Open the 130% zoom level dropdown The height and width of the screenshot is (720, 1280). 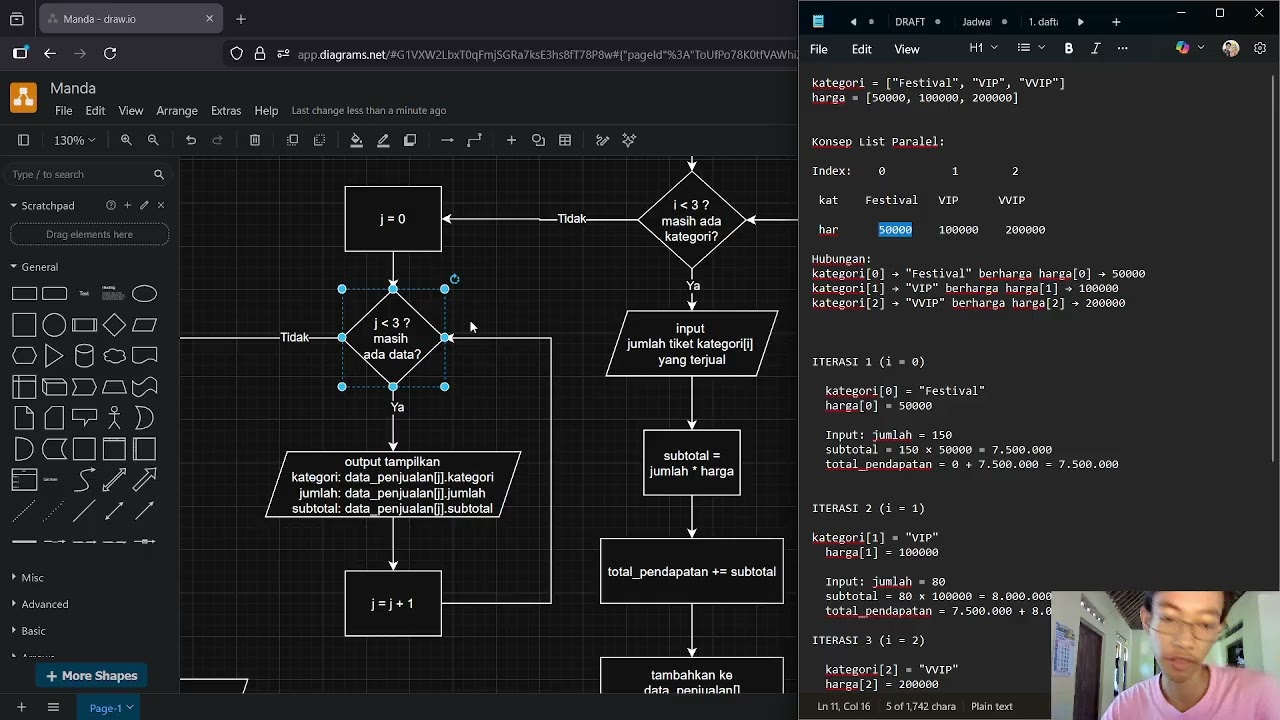click(x=74, y=140)
